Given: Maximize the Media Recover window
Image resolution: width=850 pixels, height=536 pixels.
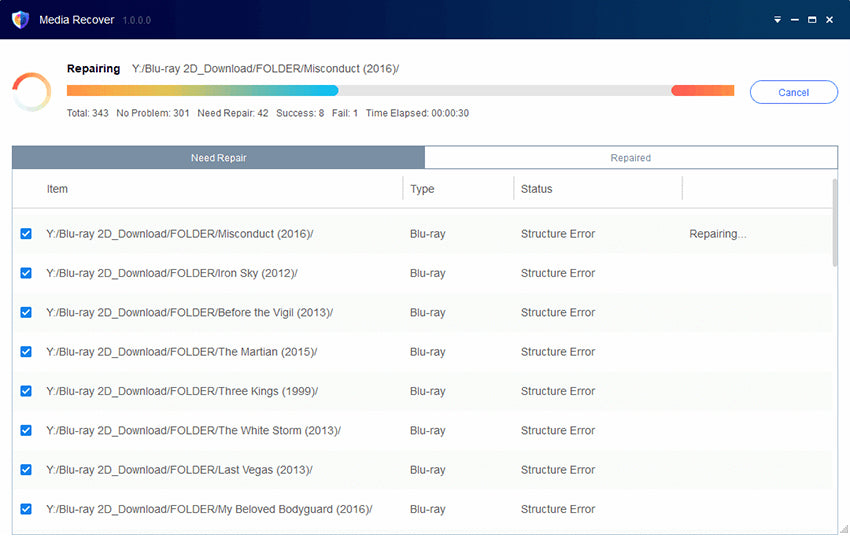Looking at the screenshot, I should pos(812,20).
